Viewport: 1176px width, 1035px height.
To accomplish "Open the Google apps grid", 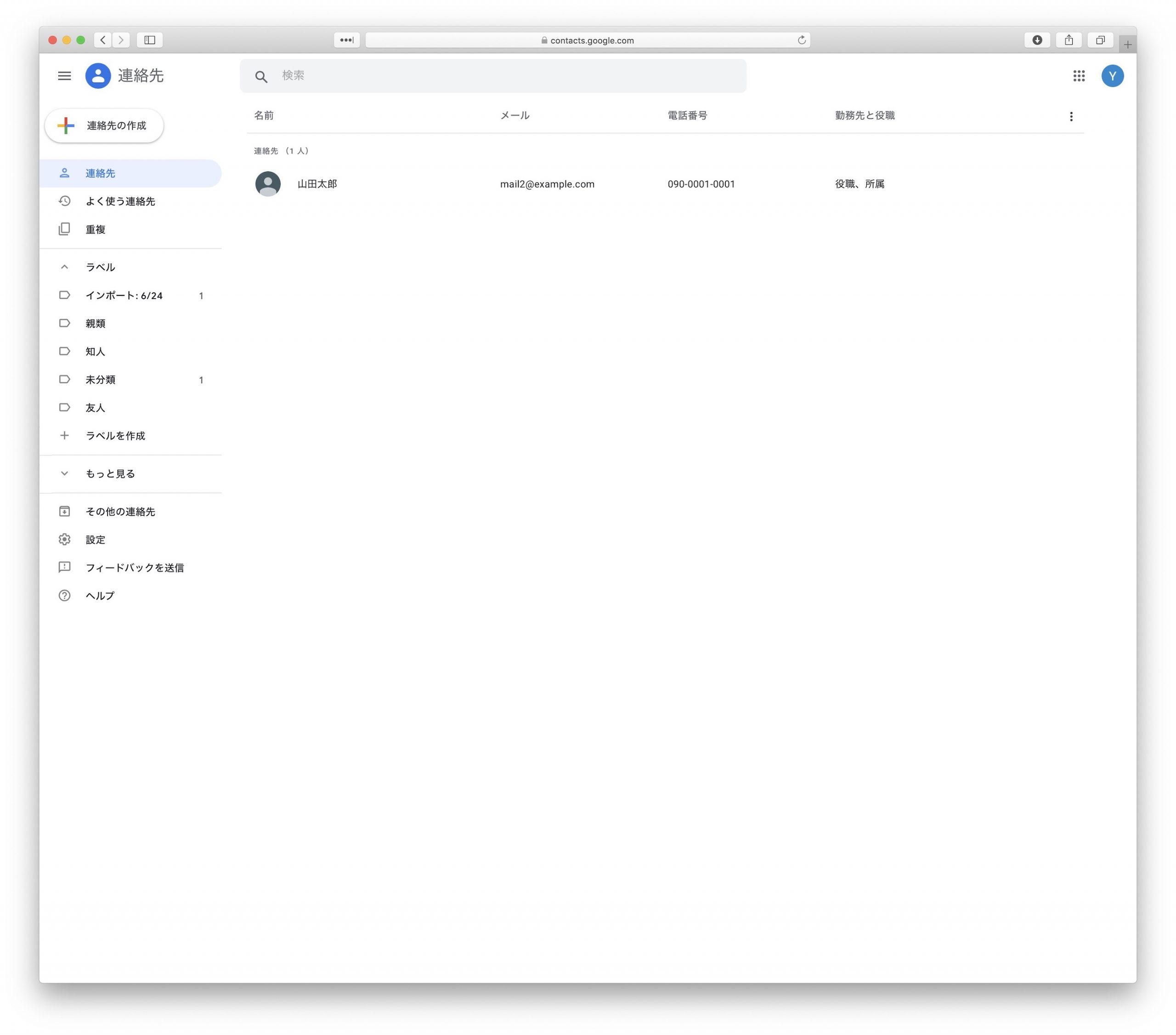I will tap(1079, 76).
